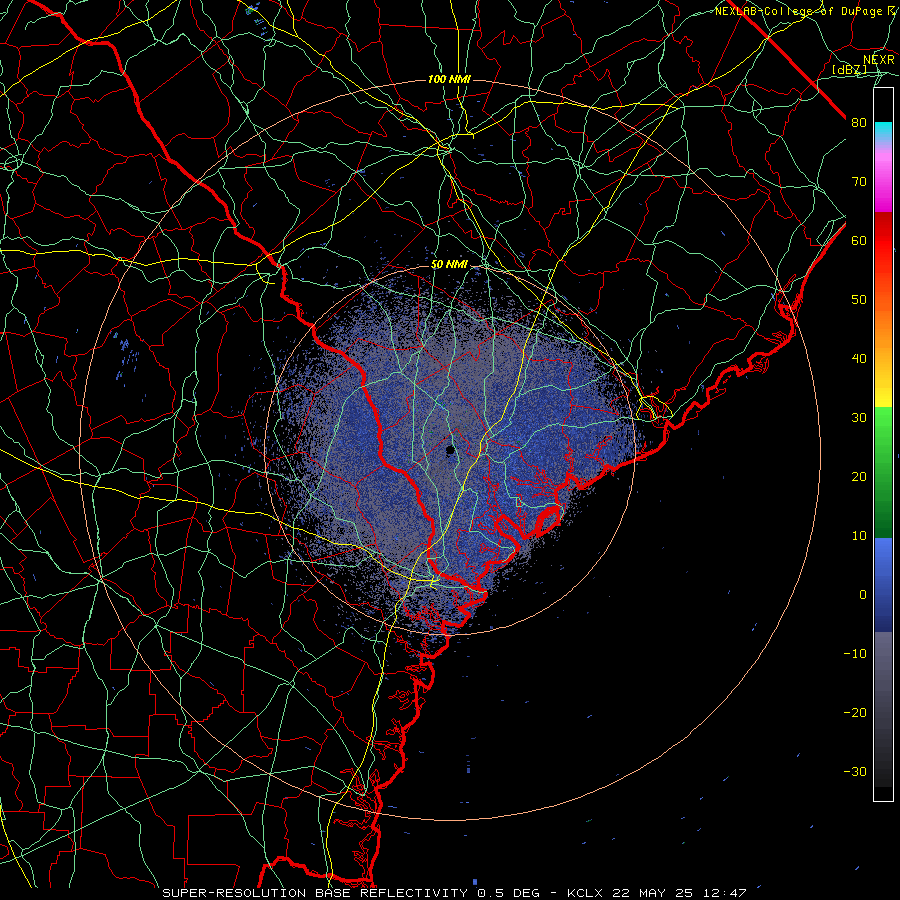
Task: Click the '80' value on the dBZ scale
Action: [859, 122]
